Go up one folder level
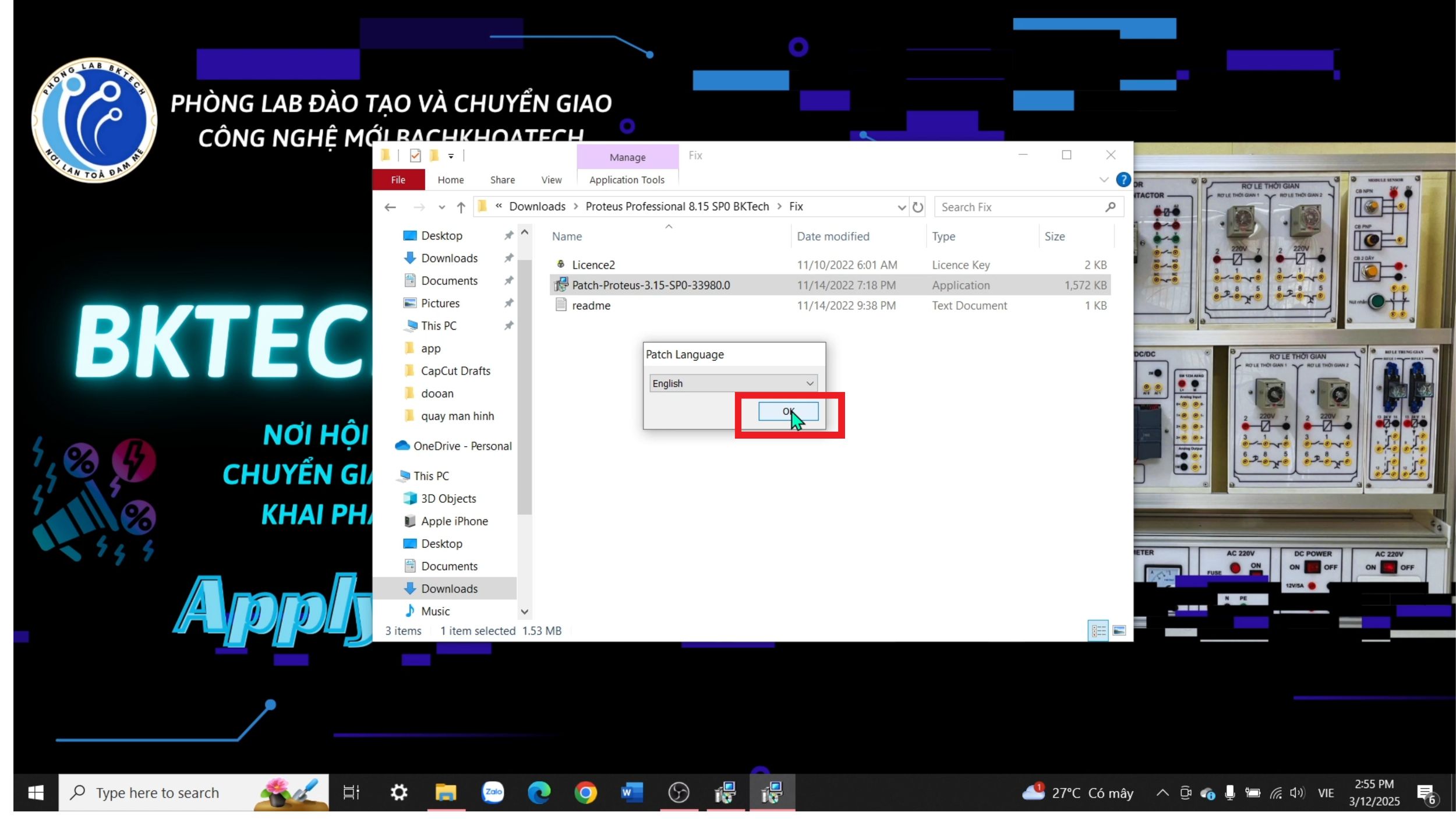Image resolution: width=1456 pixels, height=819 pixels. [x=461, y=207]
